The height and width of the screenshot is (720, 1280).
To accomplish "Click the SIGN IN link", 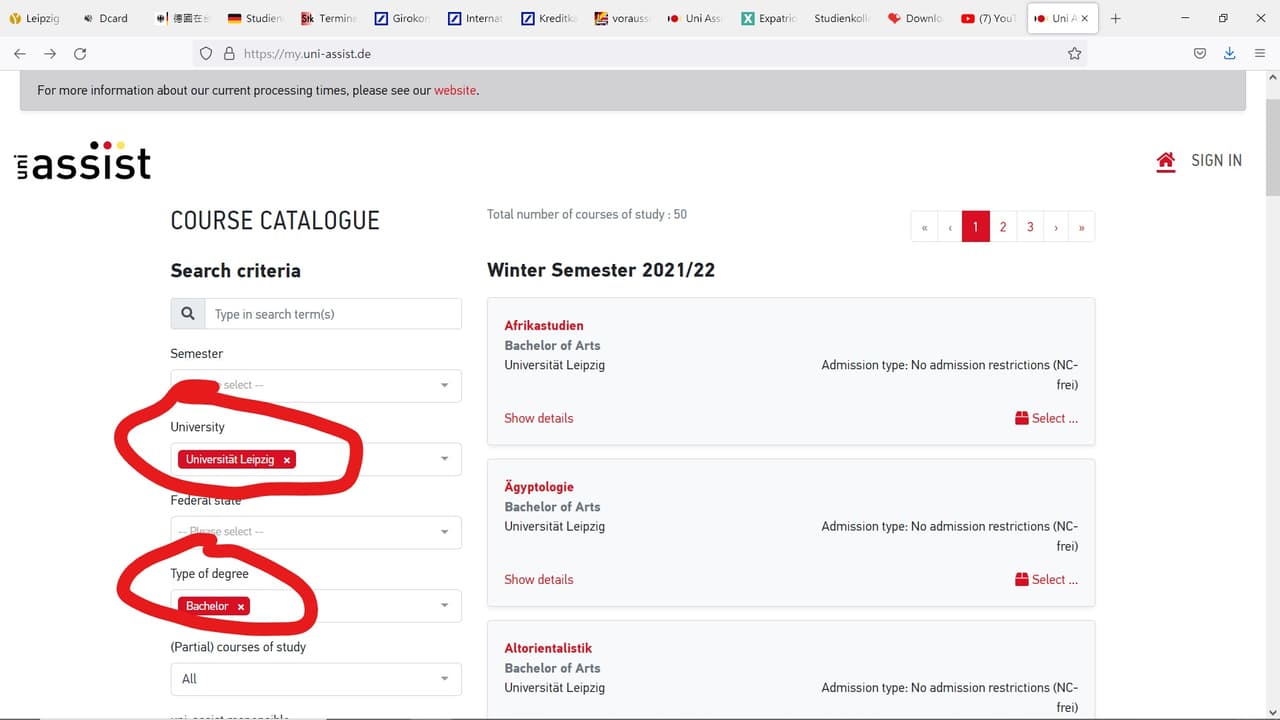I will [1216, 161].
